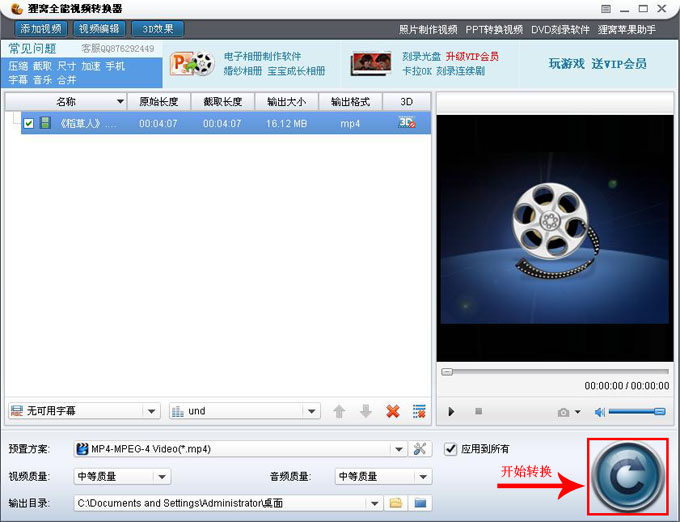Open the 照片制作视频 link

pyautogui.click(x=428, y=29)
